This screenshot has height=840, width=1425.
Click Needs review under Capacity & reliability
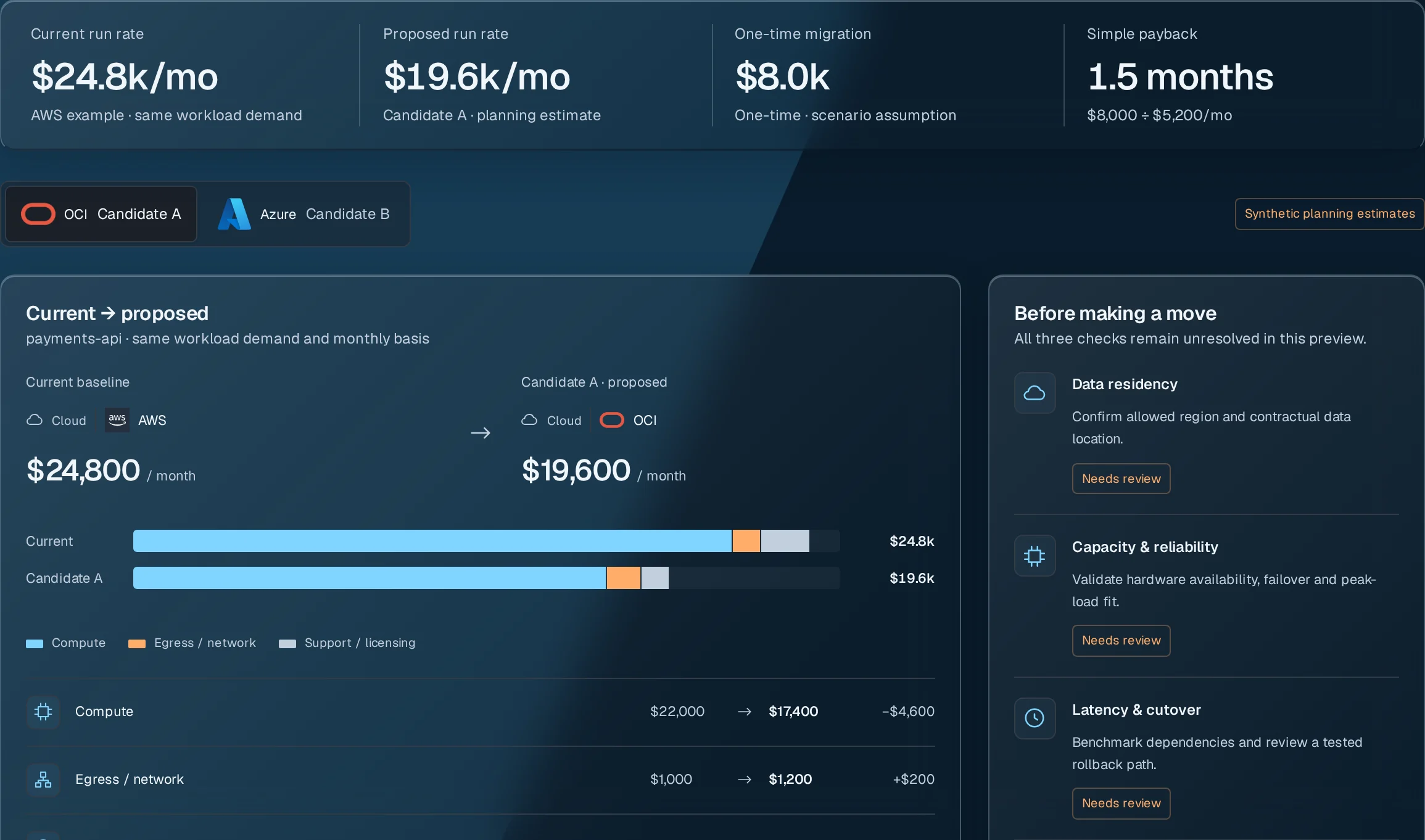(x=1121, y=641)
